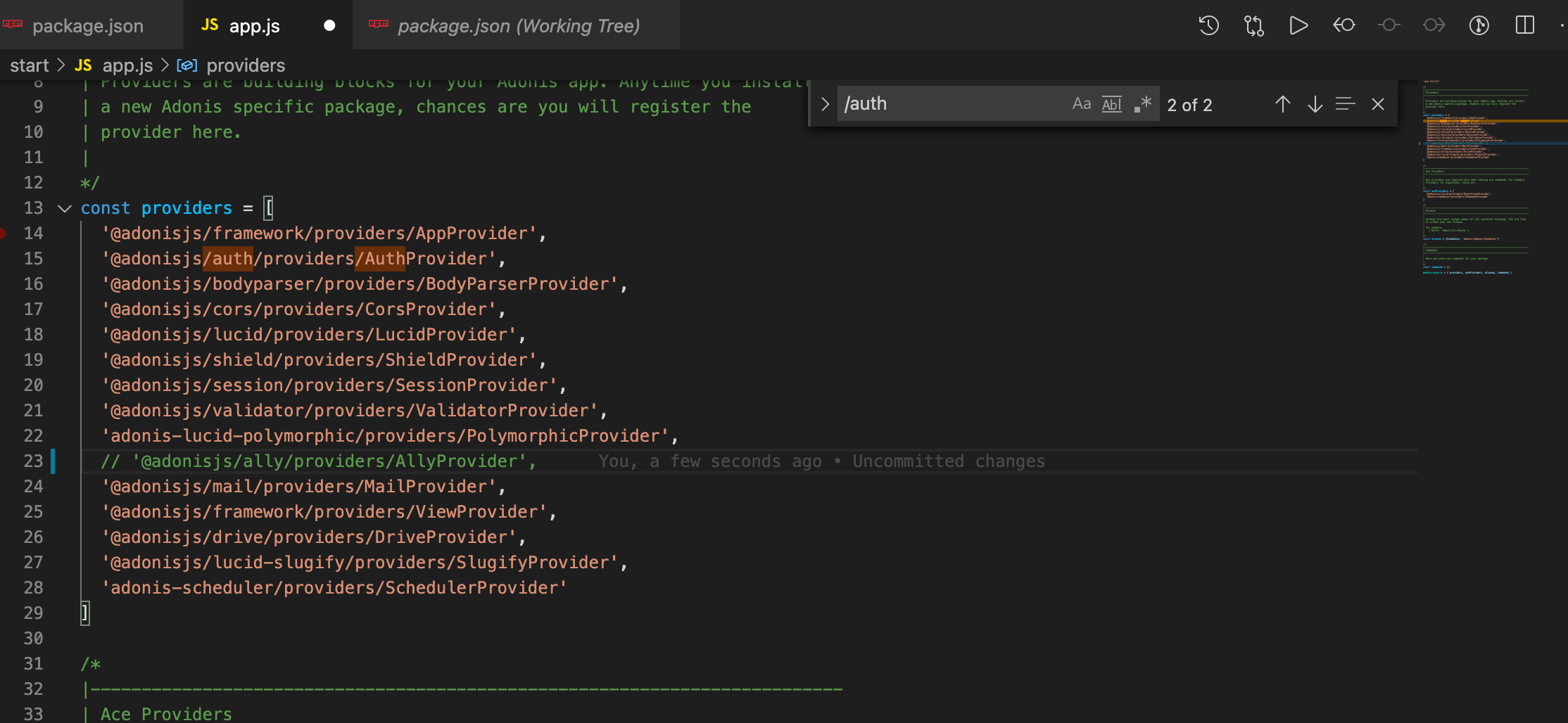Click the "const" keyword on line 13
This screenshot has width=1568, height=723.
106,208
